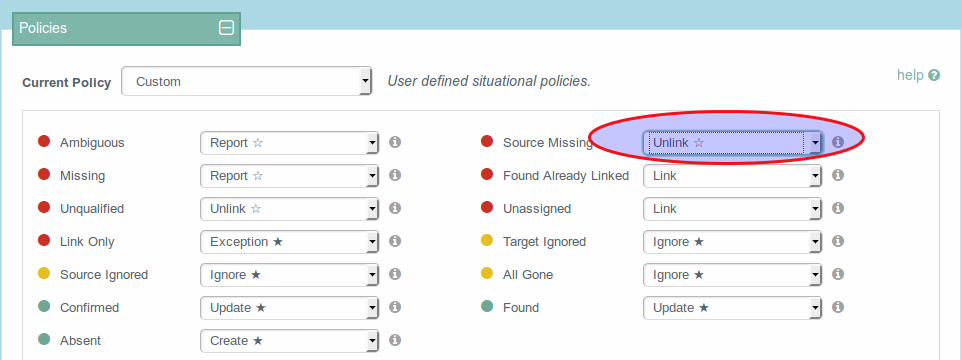
Task: View info for Target Ignored policy
Action: click(838, 242)
